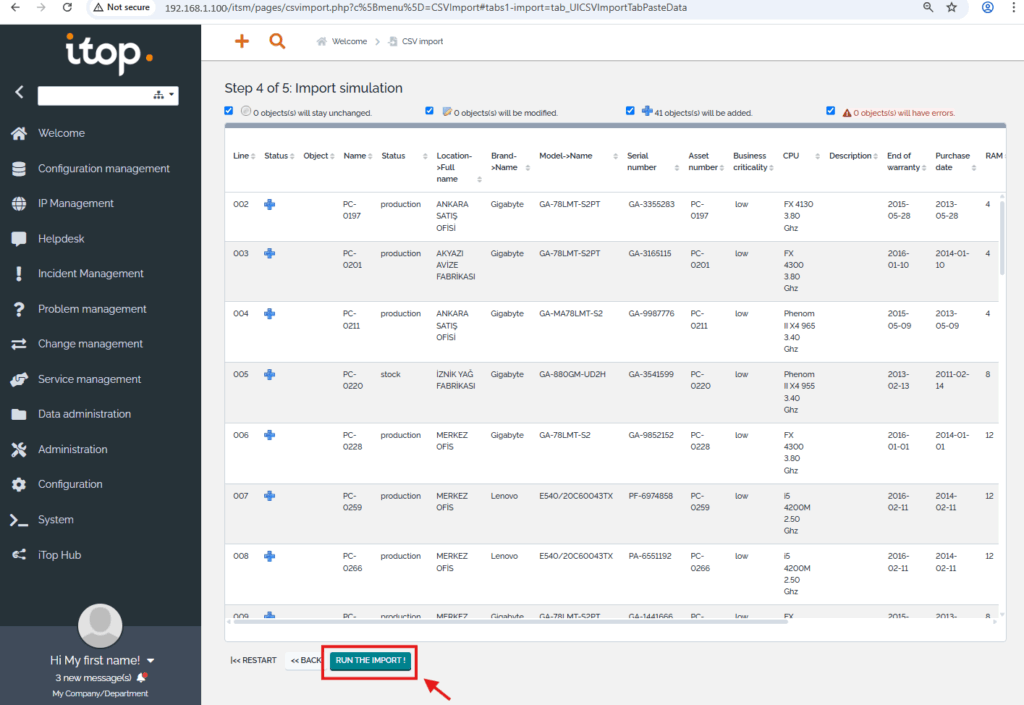Click the Restart button
This screenshot has width=1024, height=705.
[254, 661]
